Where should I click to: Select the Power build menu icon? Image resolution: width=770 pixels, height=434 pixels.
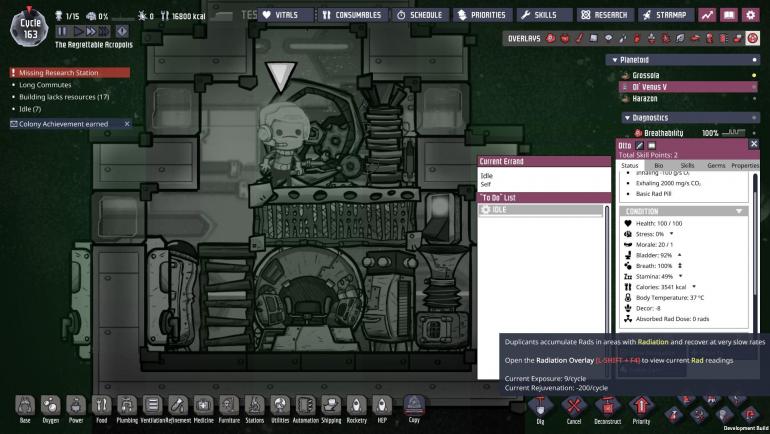point(75,406)
